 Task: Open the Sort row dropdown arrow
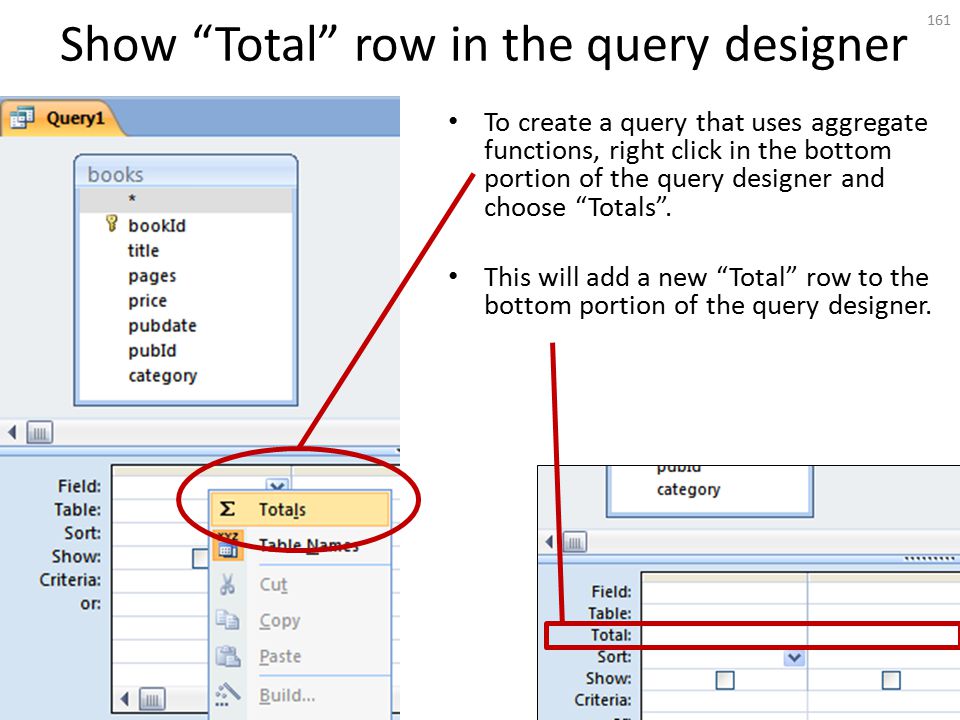coord(794,658)
